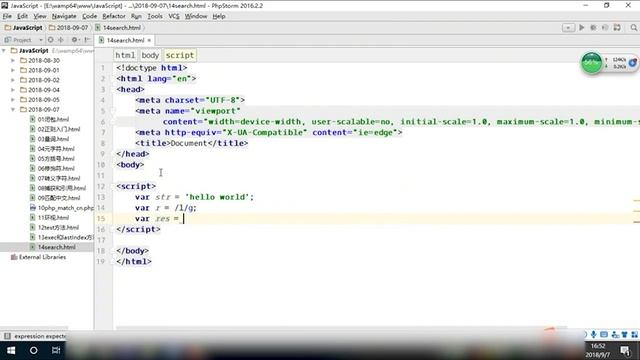Open the Tools menu
640x360 pixels.
coord(155,16)
